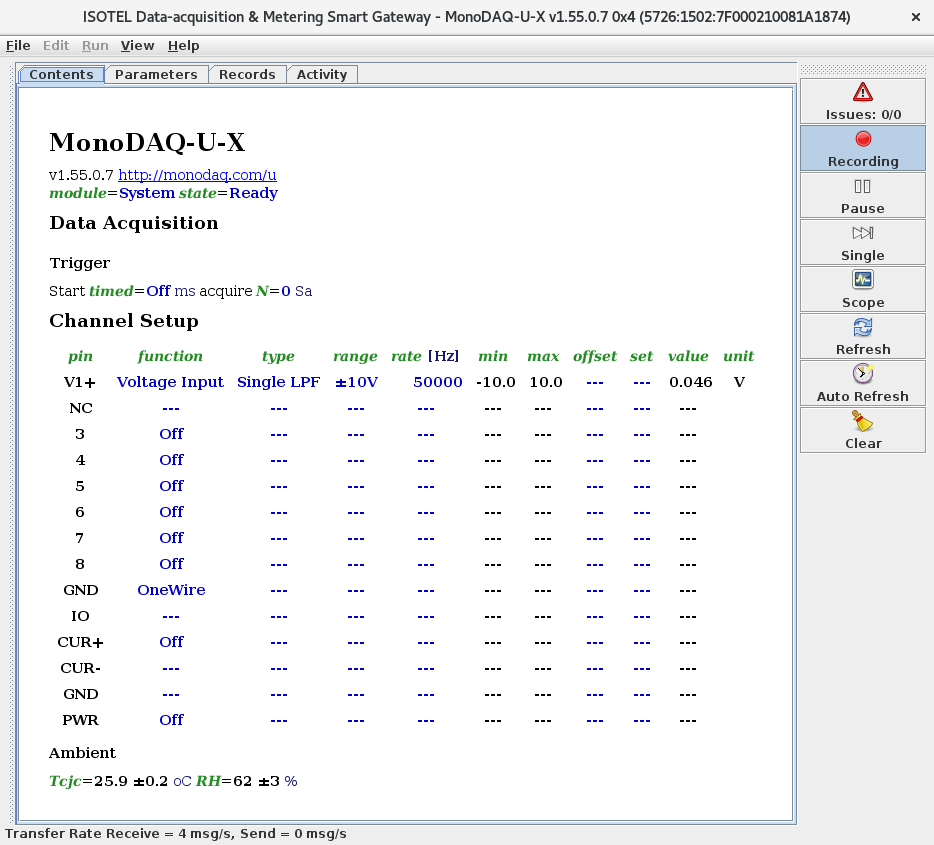Viewport: 934px width, 845px height.
Task: Enable Auto Refresh clock icon
Action: point(863,374)
